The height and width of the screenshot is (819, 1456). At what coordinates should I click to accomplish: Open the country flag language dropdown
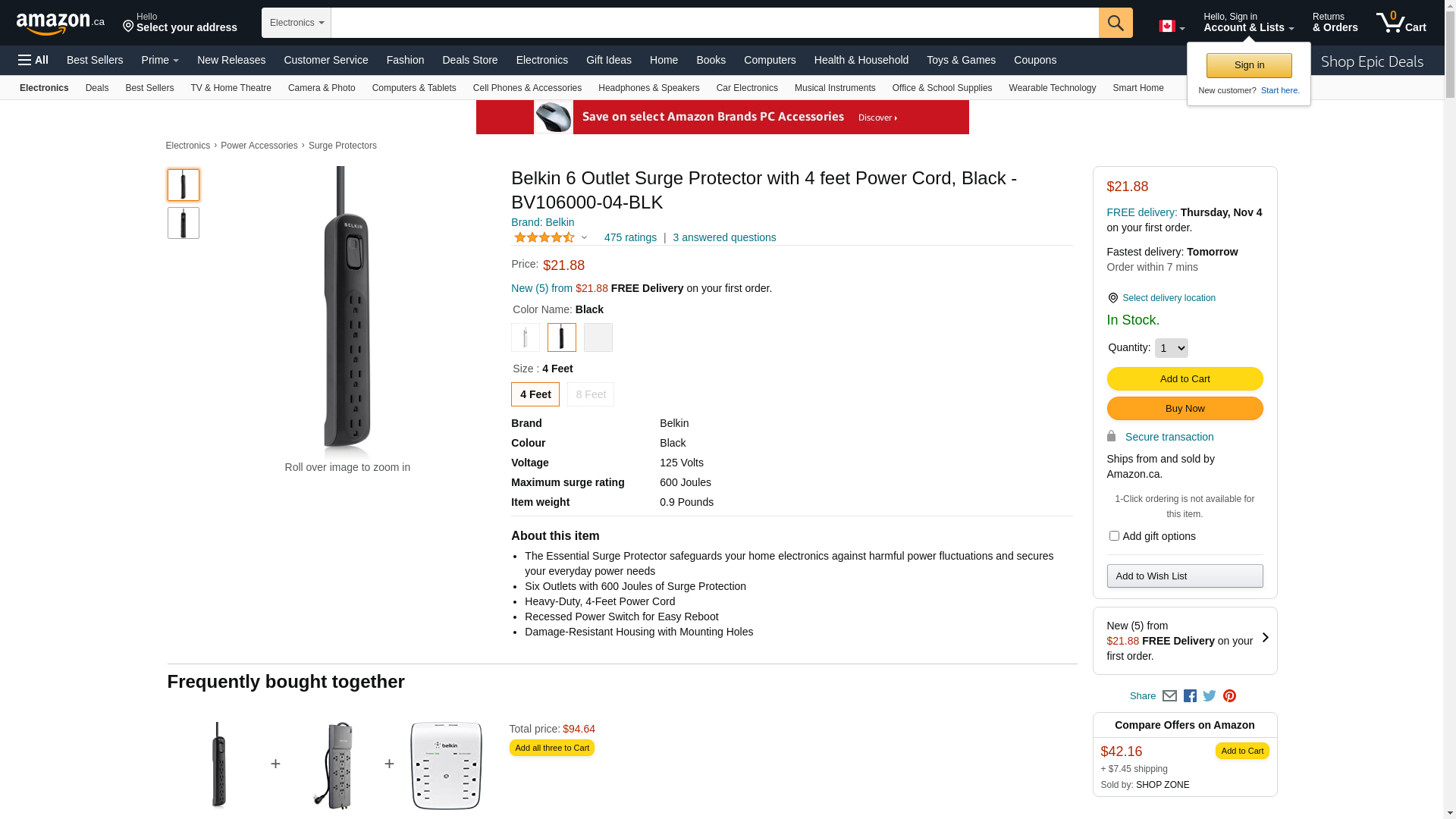point(1171,27)
